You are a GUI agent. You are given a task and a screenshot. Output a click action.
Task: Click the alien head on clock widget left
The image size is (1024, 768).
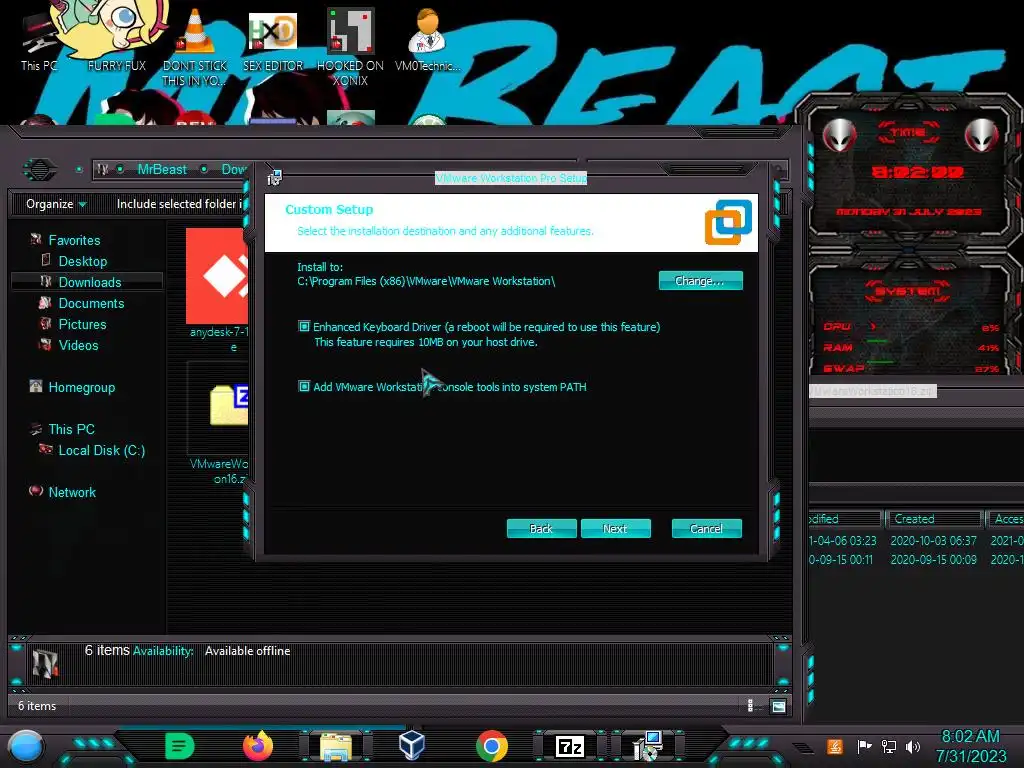[839, 135]
